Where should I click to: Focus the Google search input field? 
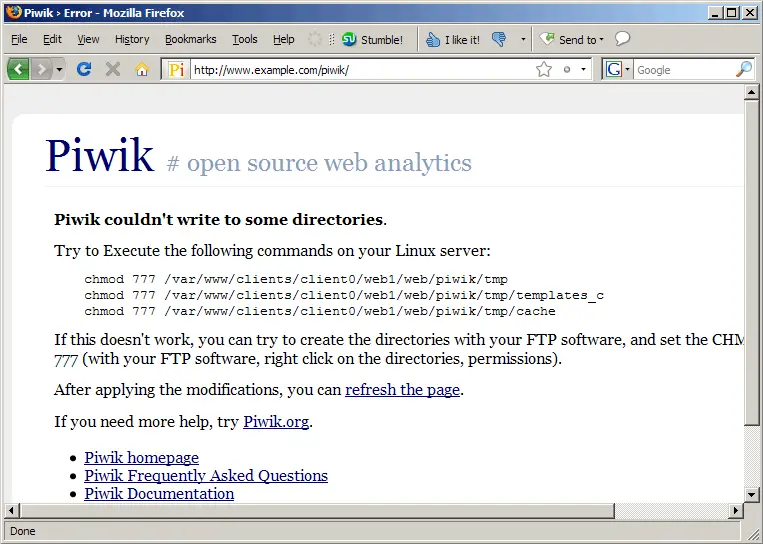click(684, 70)
